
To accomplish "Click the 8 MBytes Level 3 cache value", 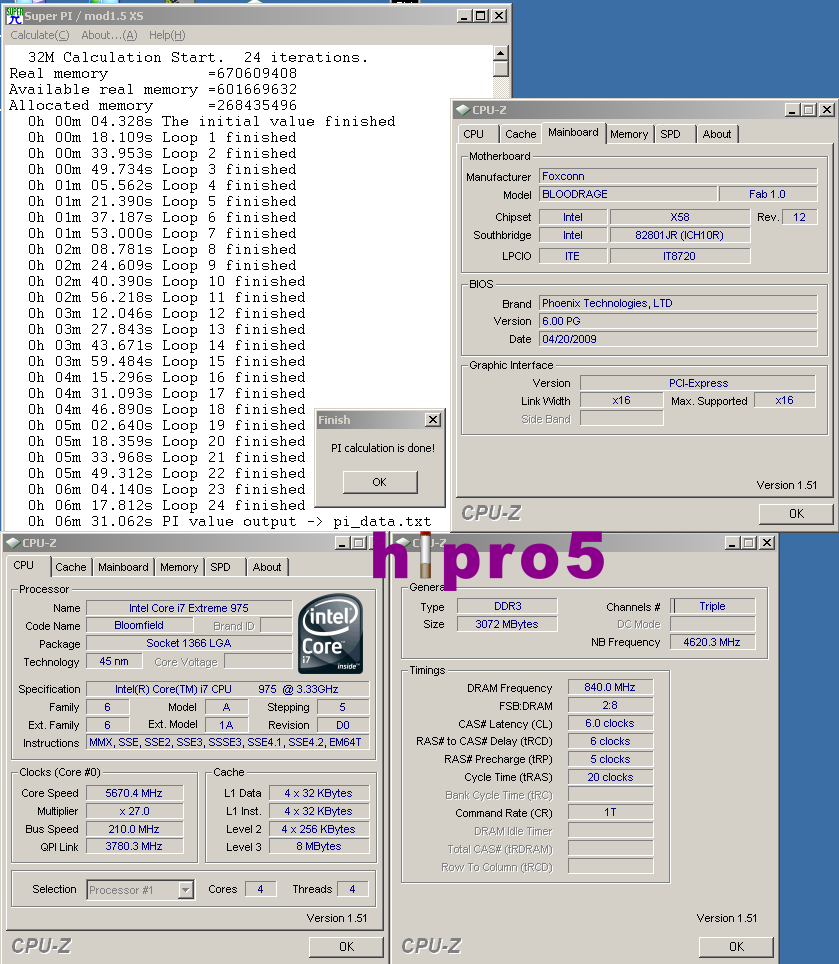I will (x=319, y=846).
